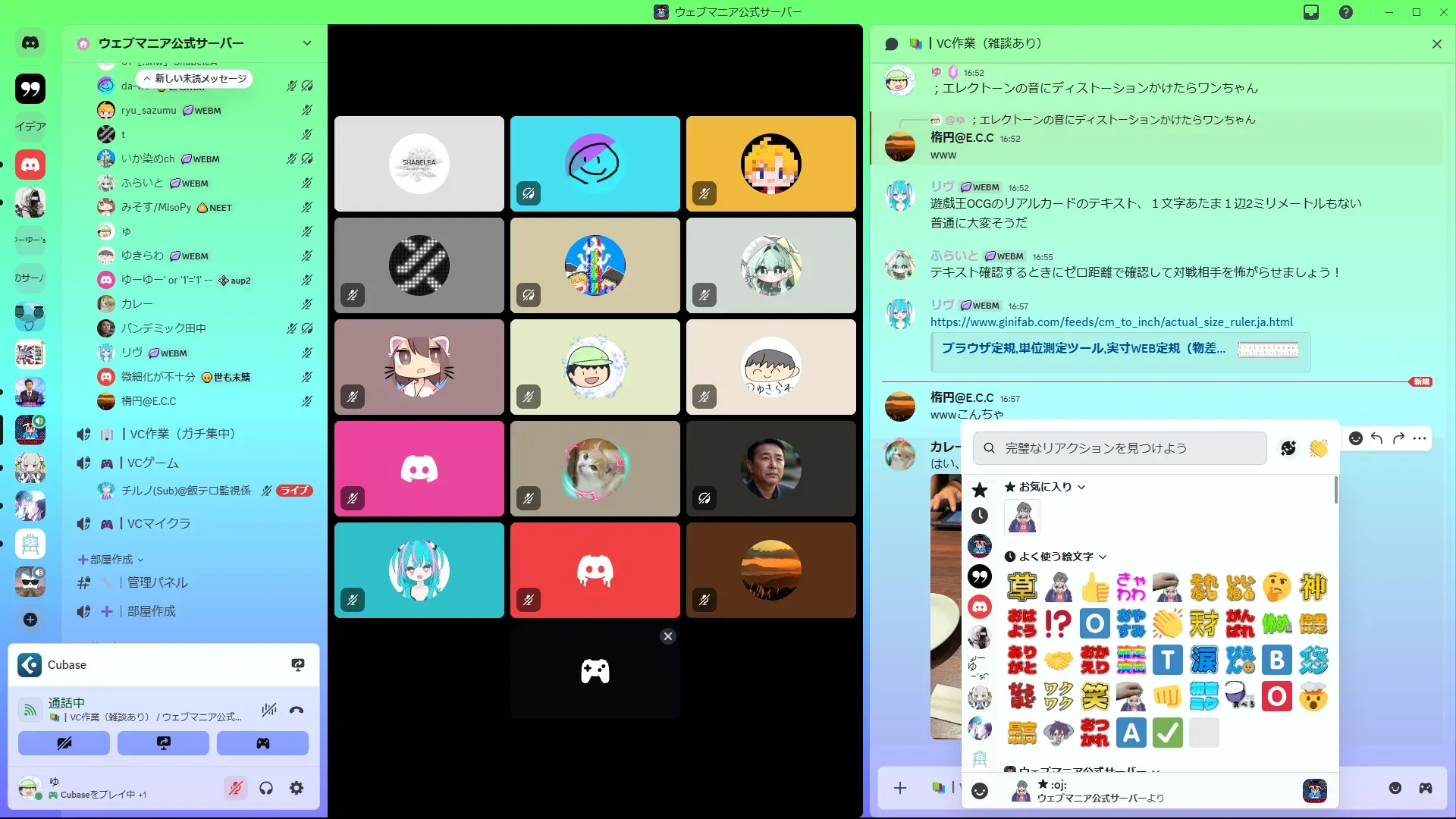Jump to 新しい未読メッセージ

coord(195,79)
